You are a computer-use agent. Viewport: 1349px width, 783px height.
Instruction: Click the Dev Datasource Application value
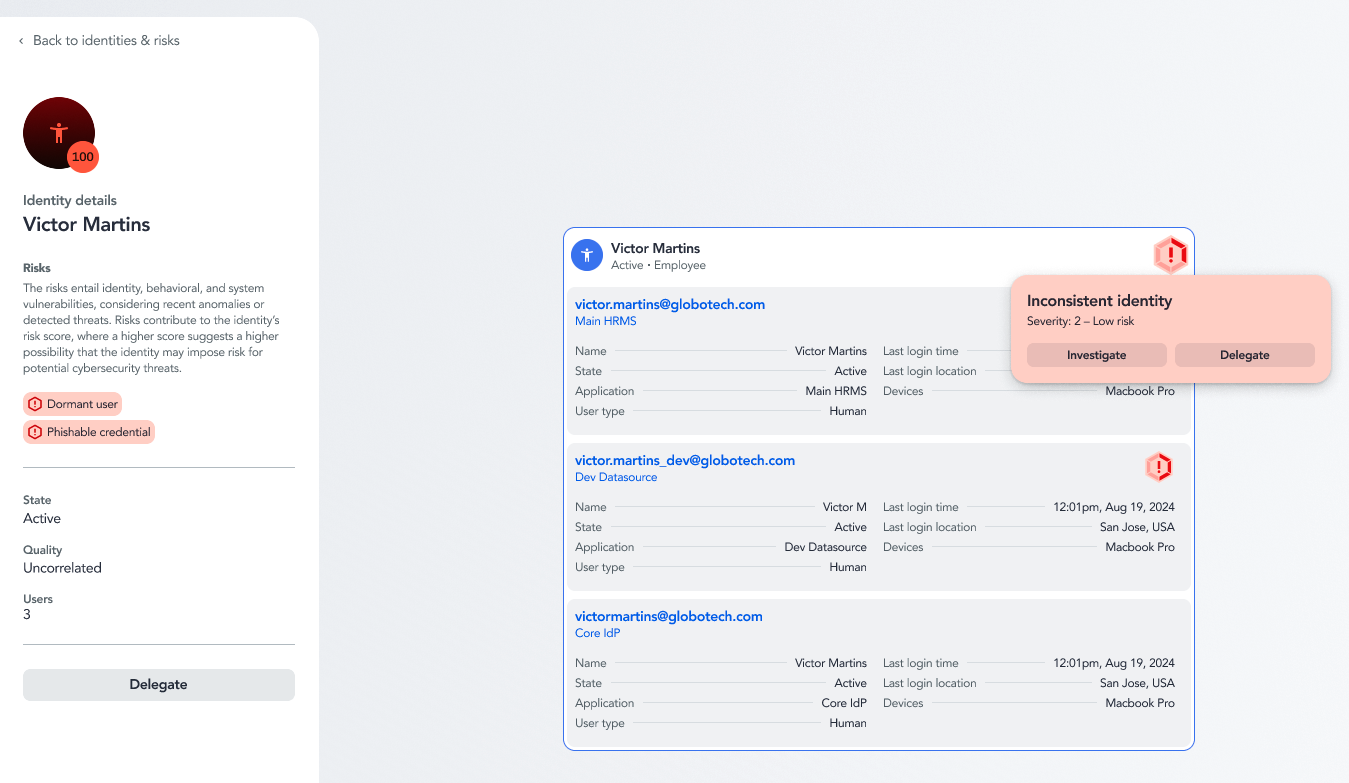pyautogui.click(x=826, y=547)
